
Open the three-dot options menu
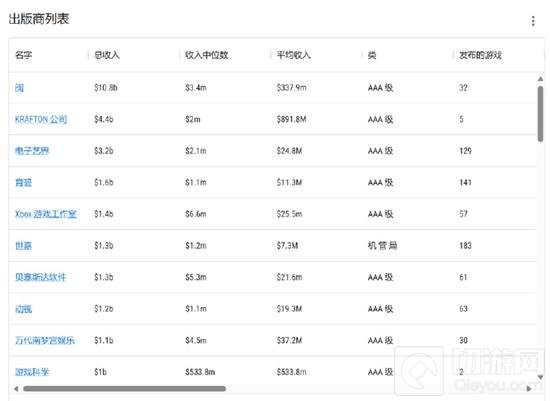click(x=533, y=21)
